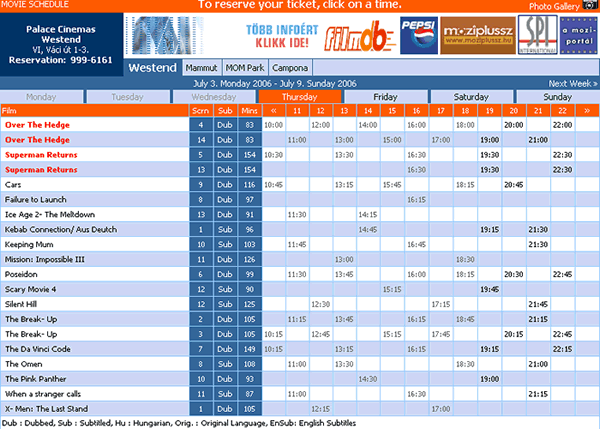The height and width of the screenshot is (429, 600).
Task: Open X- Men: The Last Stand title
Action: coord(46,408)
